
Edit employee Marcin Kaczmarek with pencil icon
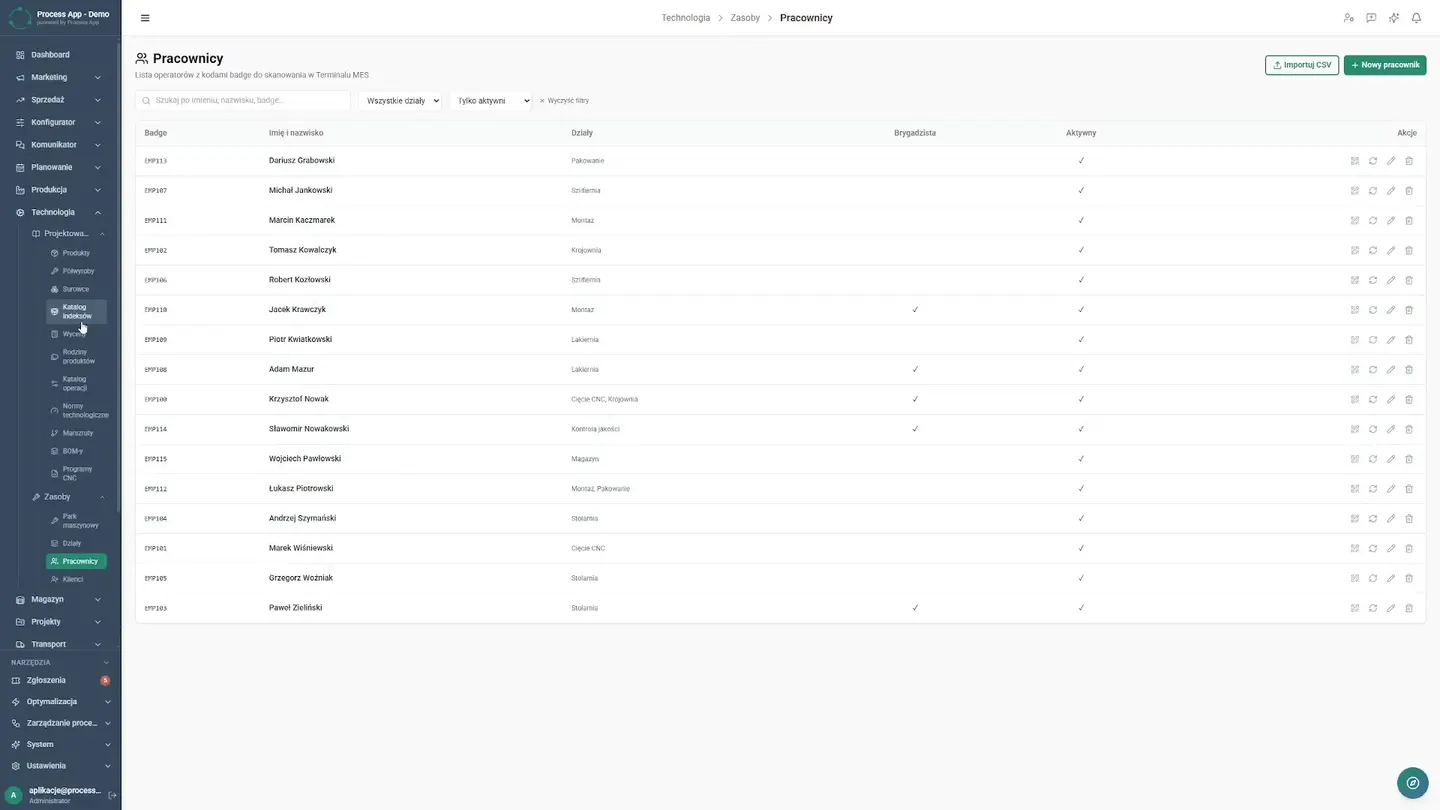(x=1391, y=220)
